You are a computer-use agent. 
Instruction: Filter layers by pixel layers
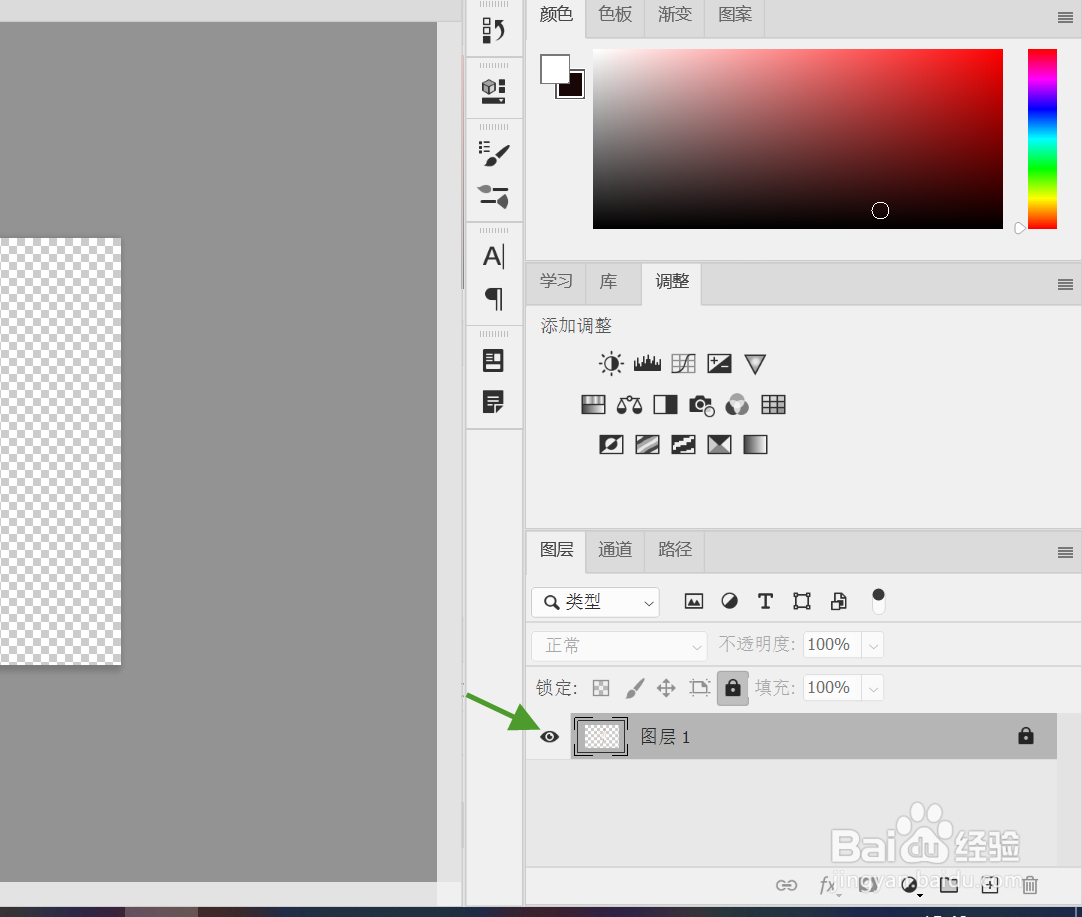694,602
